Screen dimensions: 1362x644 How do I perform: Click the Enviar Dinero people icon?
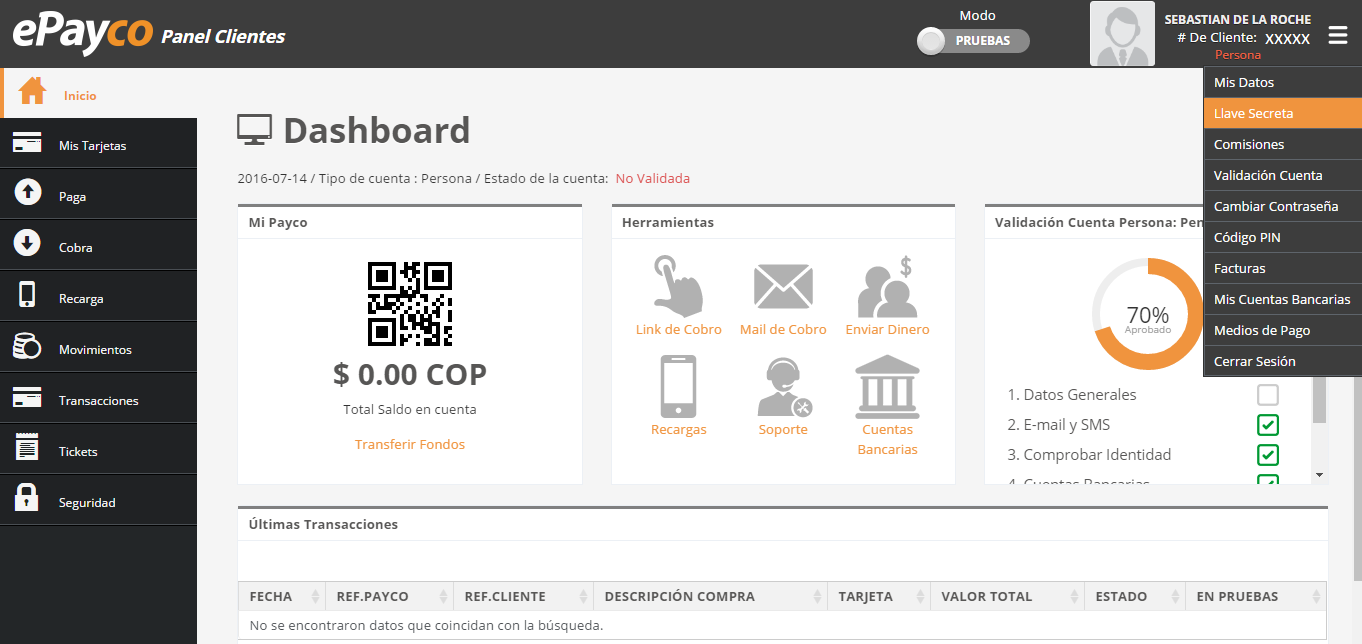(x=887, y=287)
